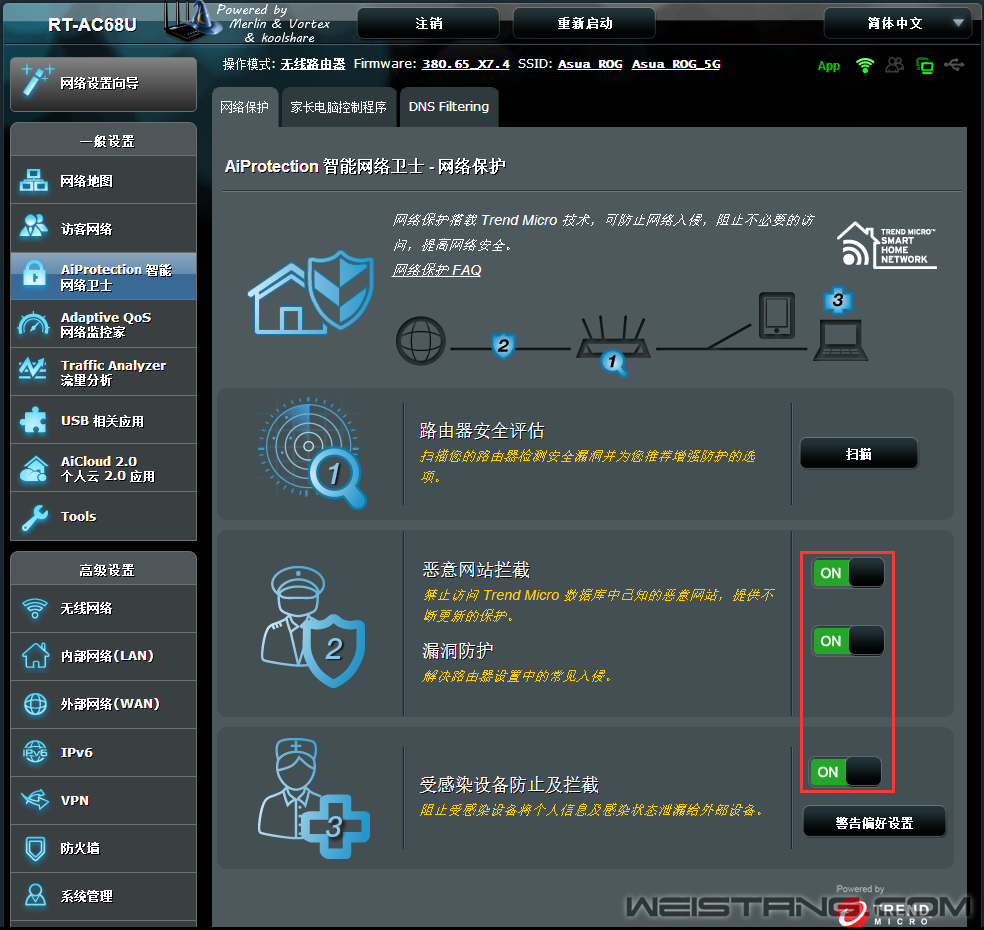984x930 pixels.
Task: Click the Trend Micro Smart Home Network logo
Action: [886, 245]
